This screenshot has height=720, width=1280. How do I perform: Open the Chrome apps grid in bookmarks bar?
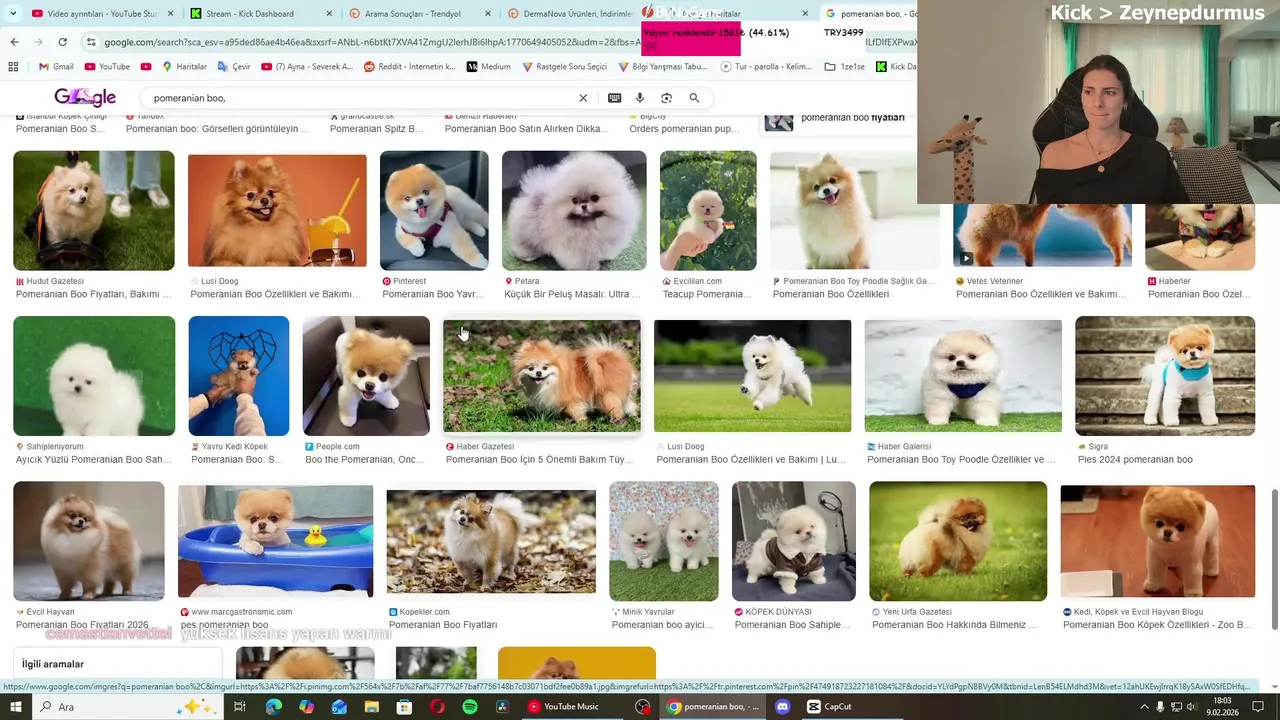[x=13, y=67]
